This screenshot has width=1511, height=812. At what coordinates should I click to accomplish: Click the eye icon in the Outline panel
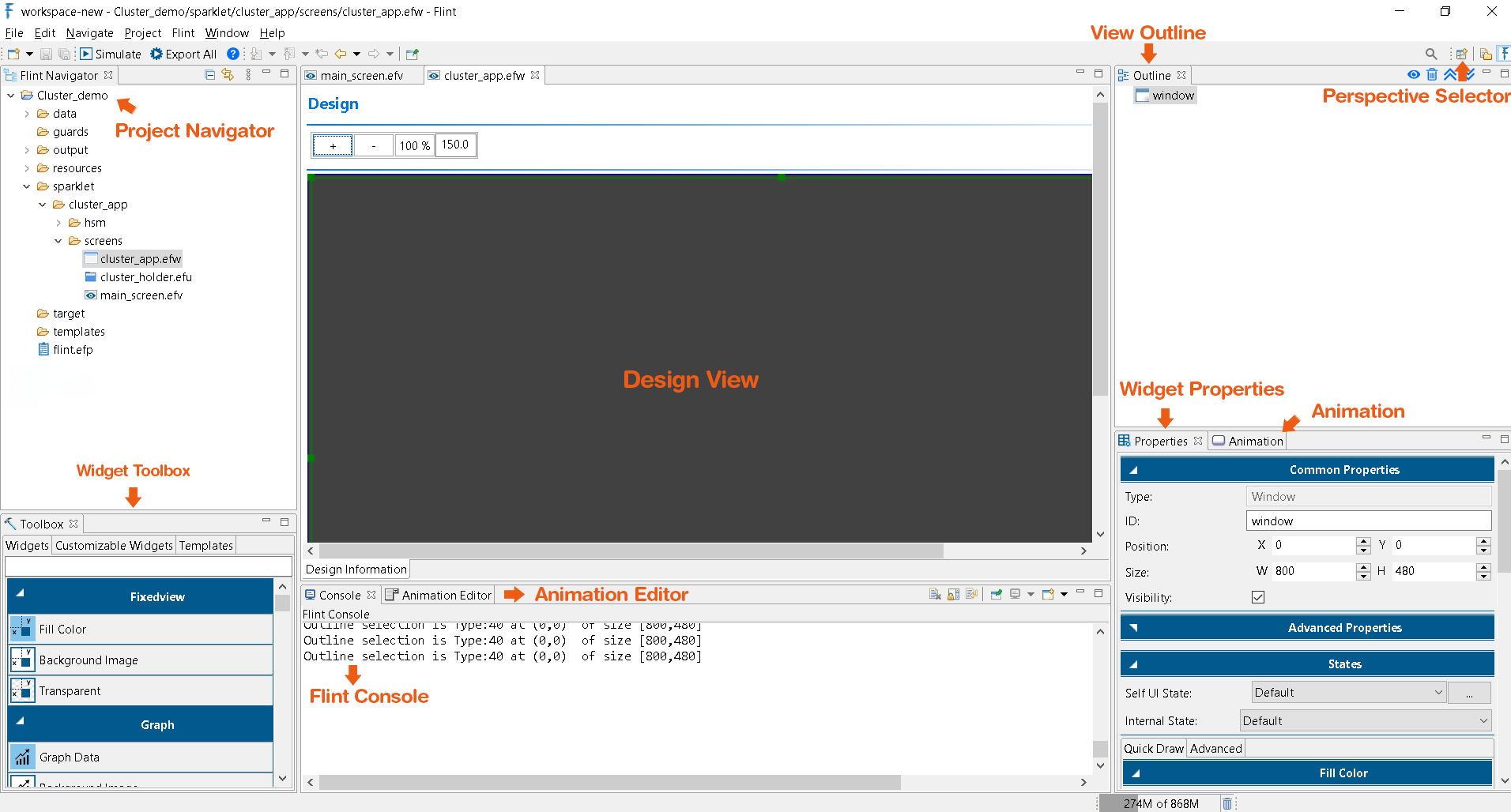1413,74
